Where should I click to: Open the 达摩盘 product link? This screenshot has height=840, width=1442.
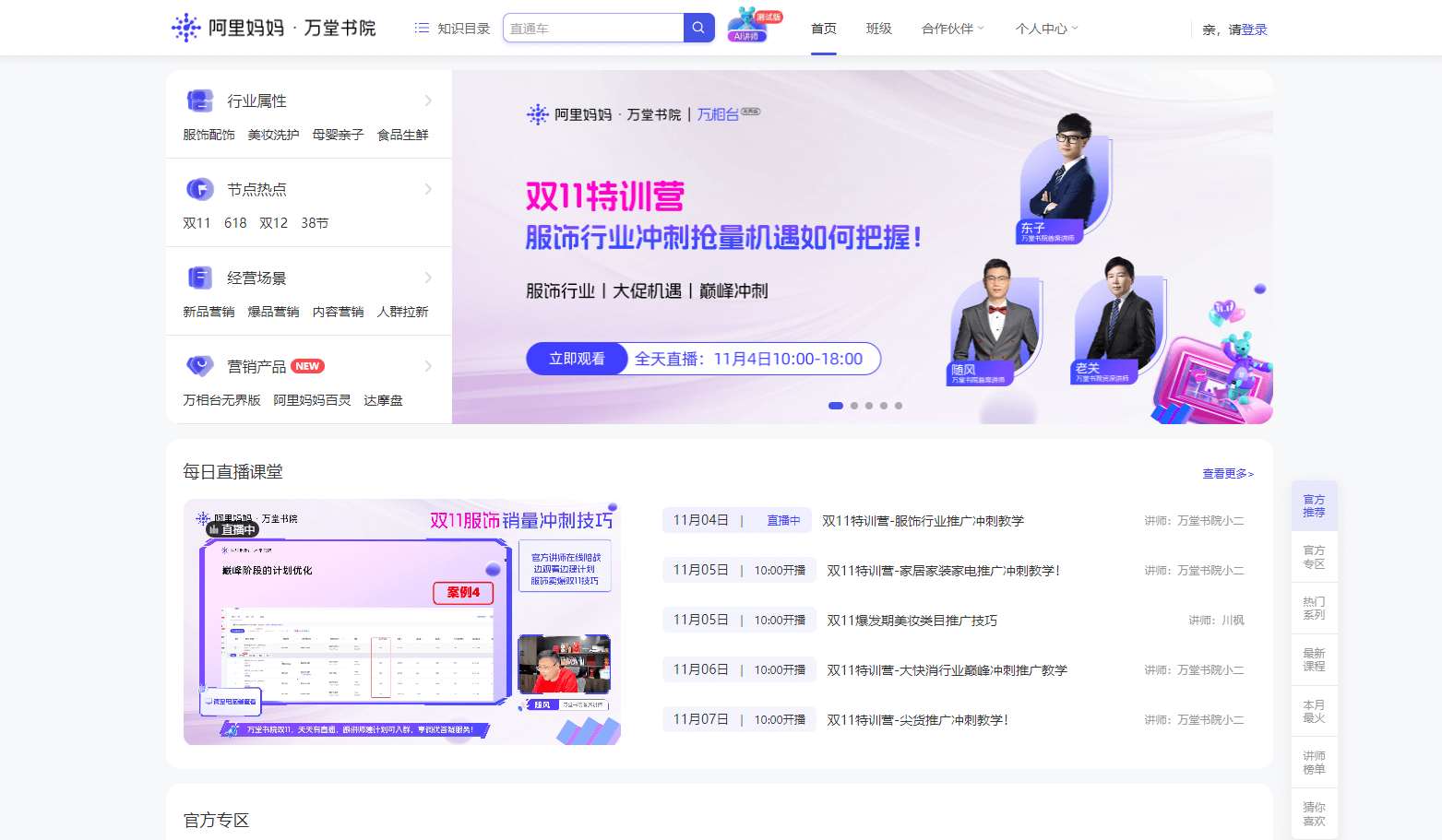click(383, 400)
